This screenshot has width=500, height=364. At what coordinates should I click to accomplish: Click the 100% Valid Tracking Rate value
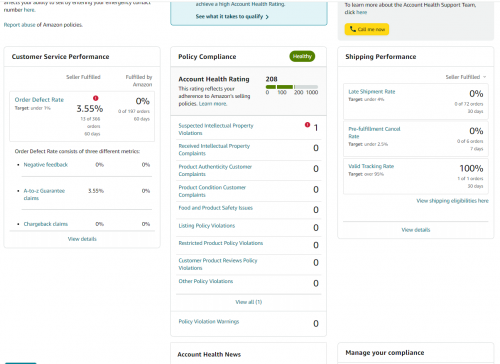pos(471,168)
